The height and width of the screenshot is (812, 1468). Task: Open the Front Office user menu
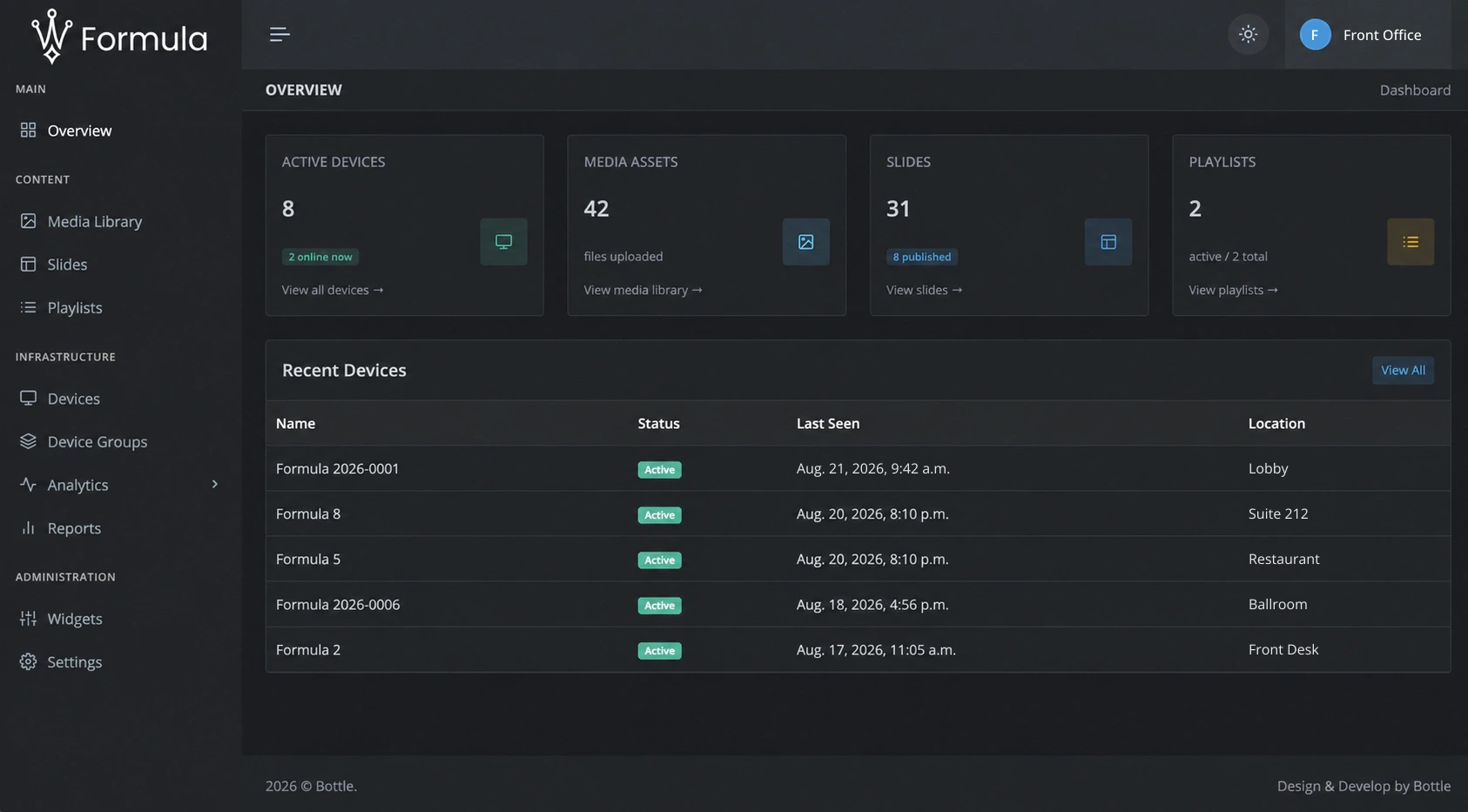click(1367, 35)
